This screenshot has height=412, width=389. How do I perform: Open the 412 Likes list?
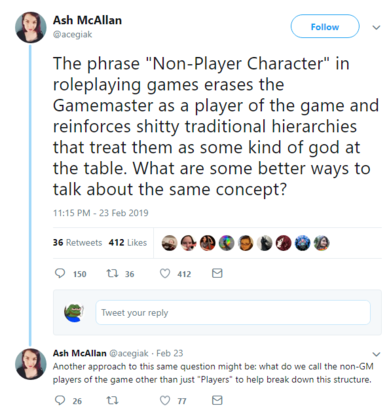128,243
